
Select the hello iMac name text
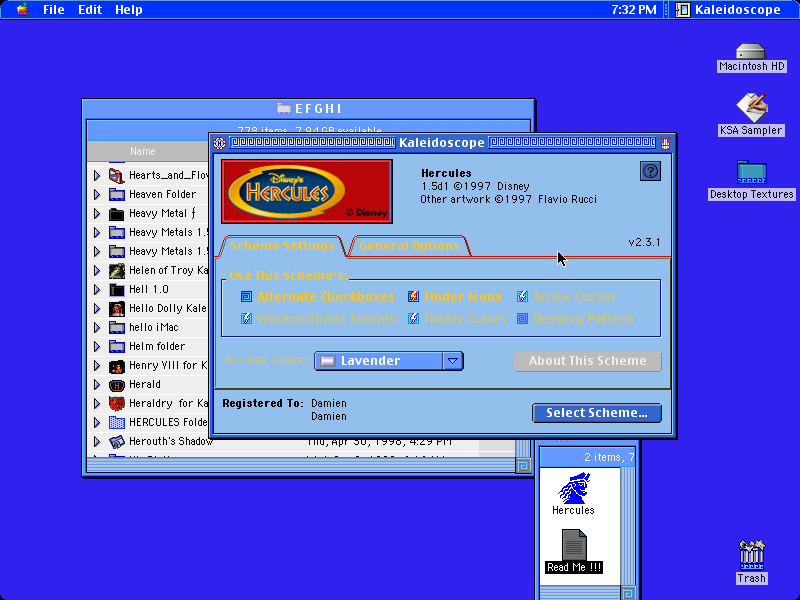(154, 328)
